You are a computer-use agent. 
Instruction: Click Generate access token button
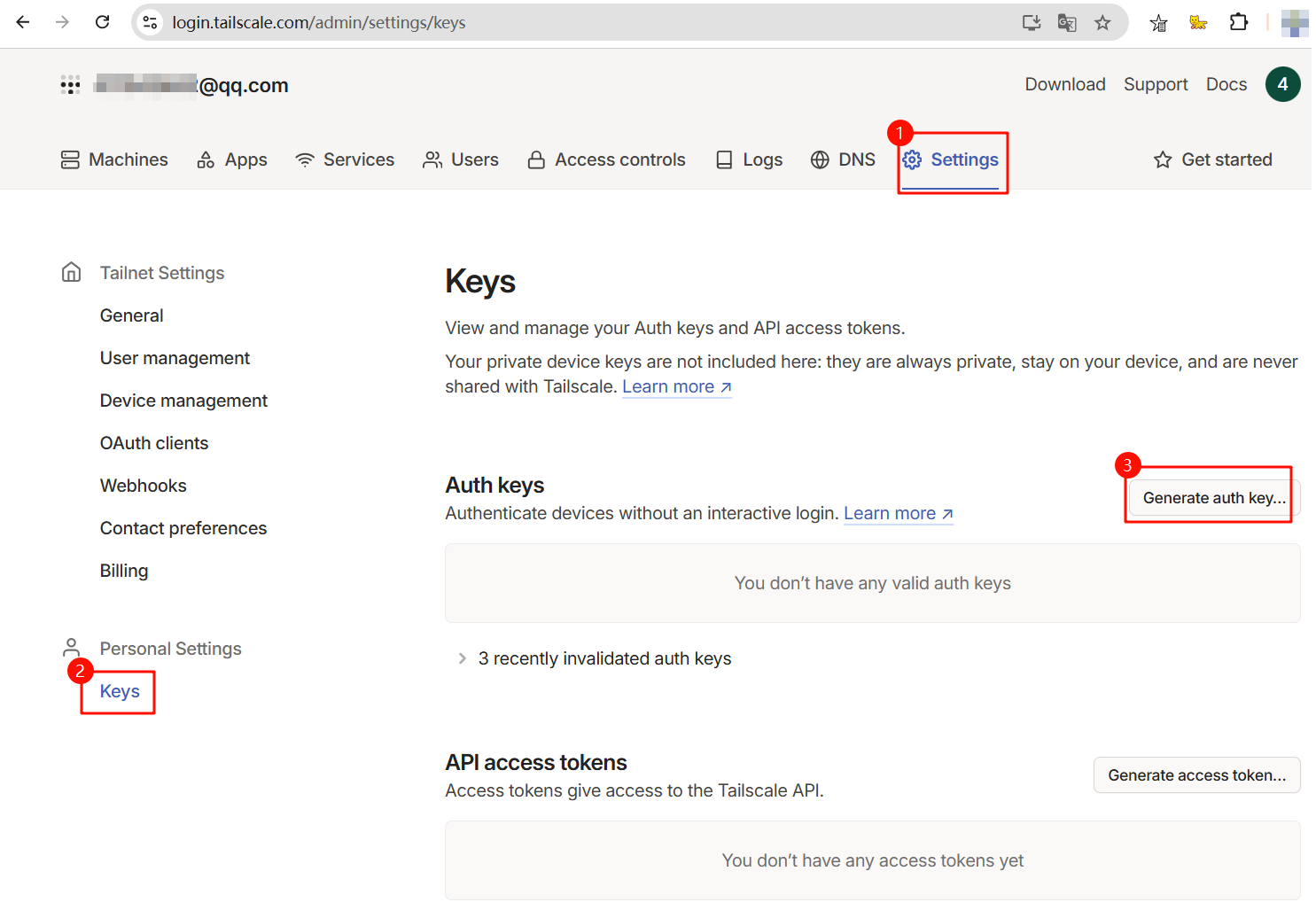(x=1196, y=775)
